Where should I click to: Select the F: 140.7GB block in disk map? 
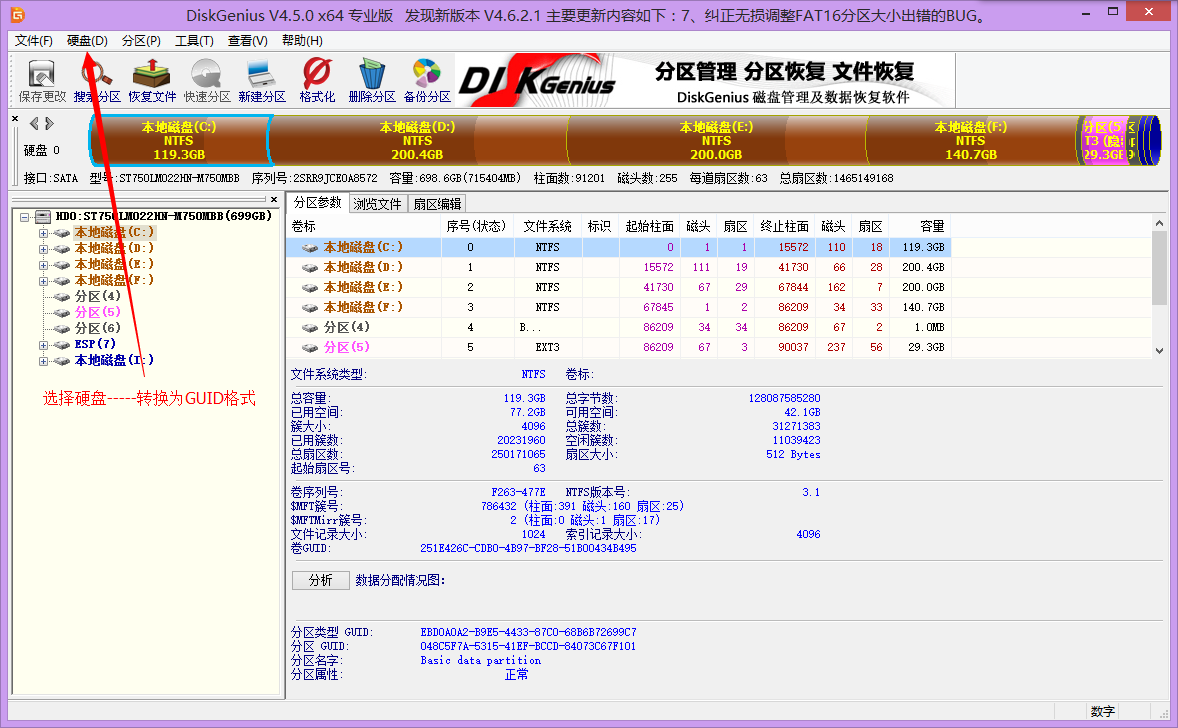pyautogui.click(x=971, y=140)
